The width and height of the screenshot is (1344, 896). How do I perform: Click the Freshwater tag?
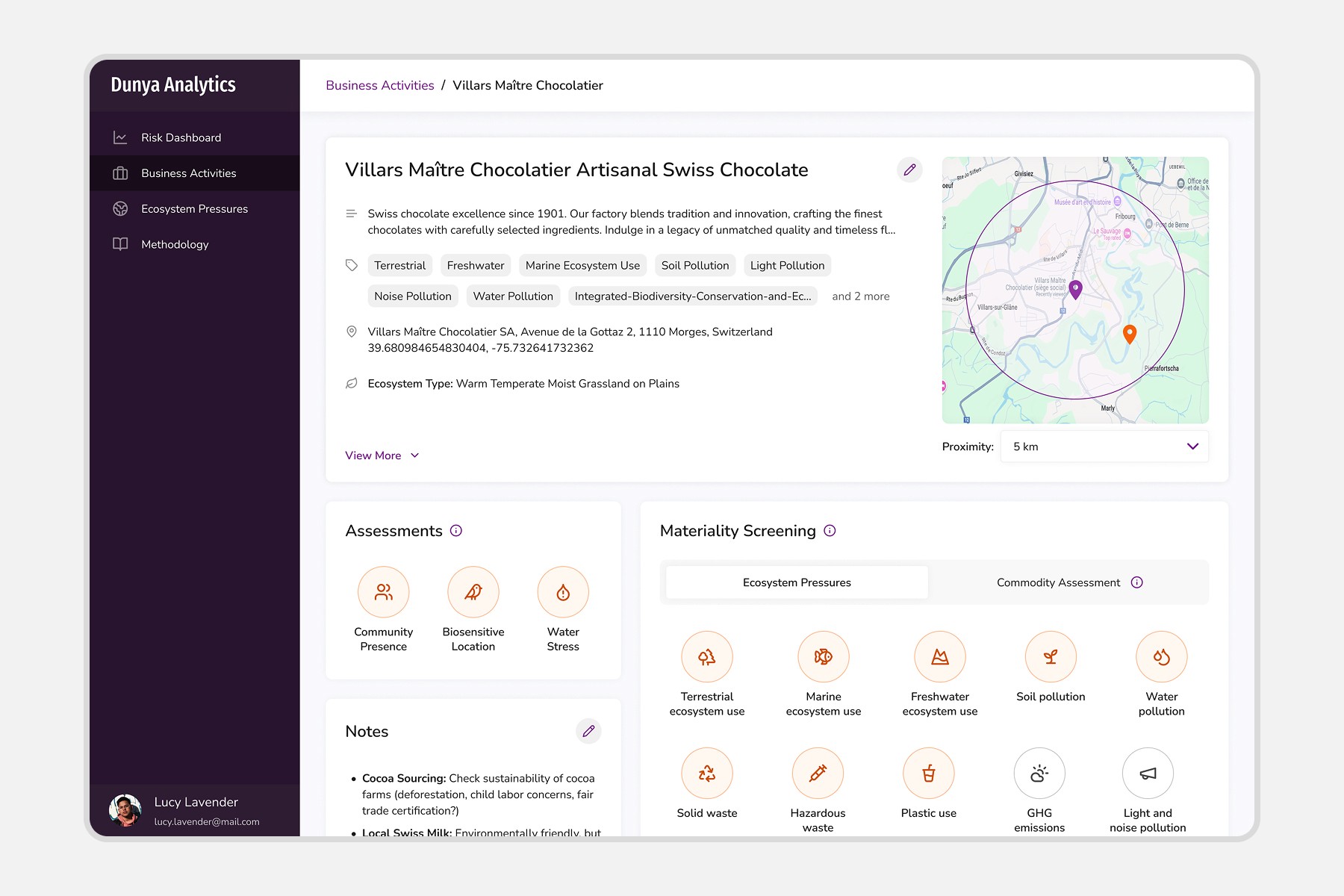coord(476,265)
